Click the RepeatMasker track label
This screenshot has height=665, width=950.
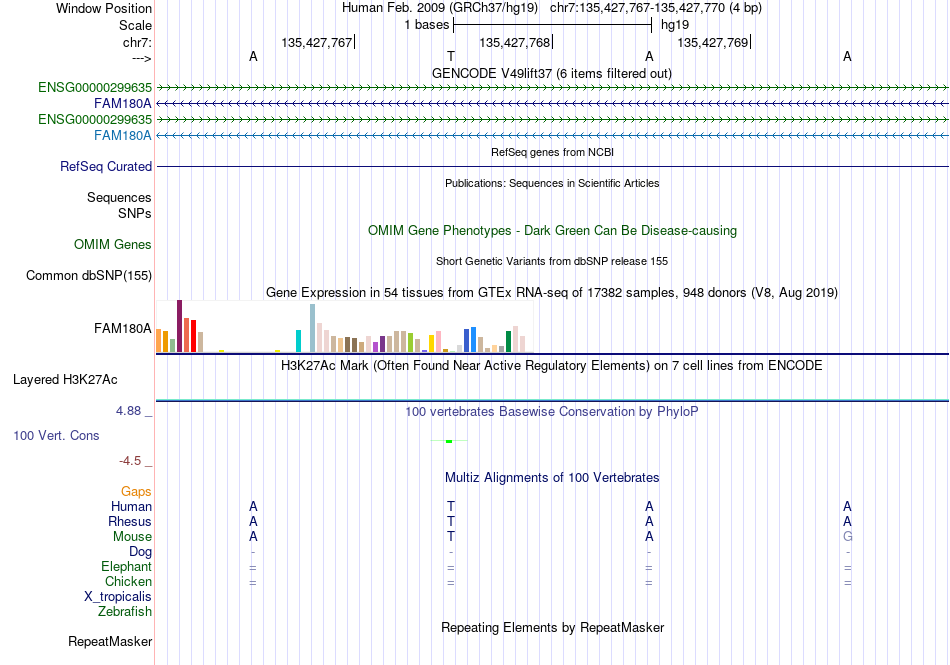point(110,641)
